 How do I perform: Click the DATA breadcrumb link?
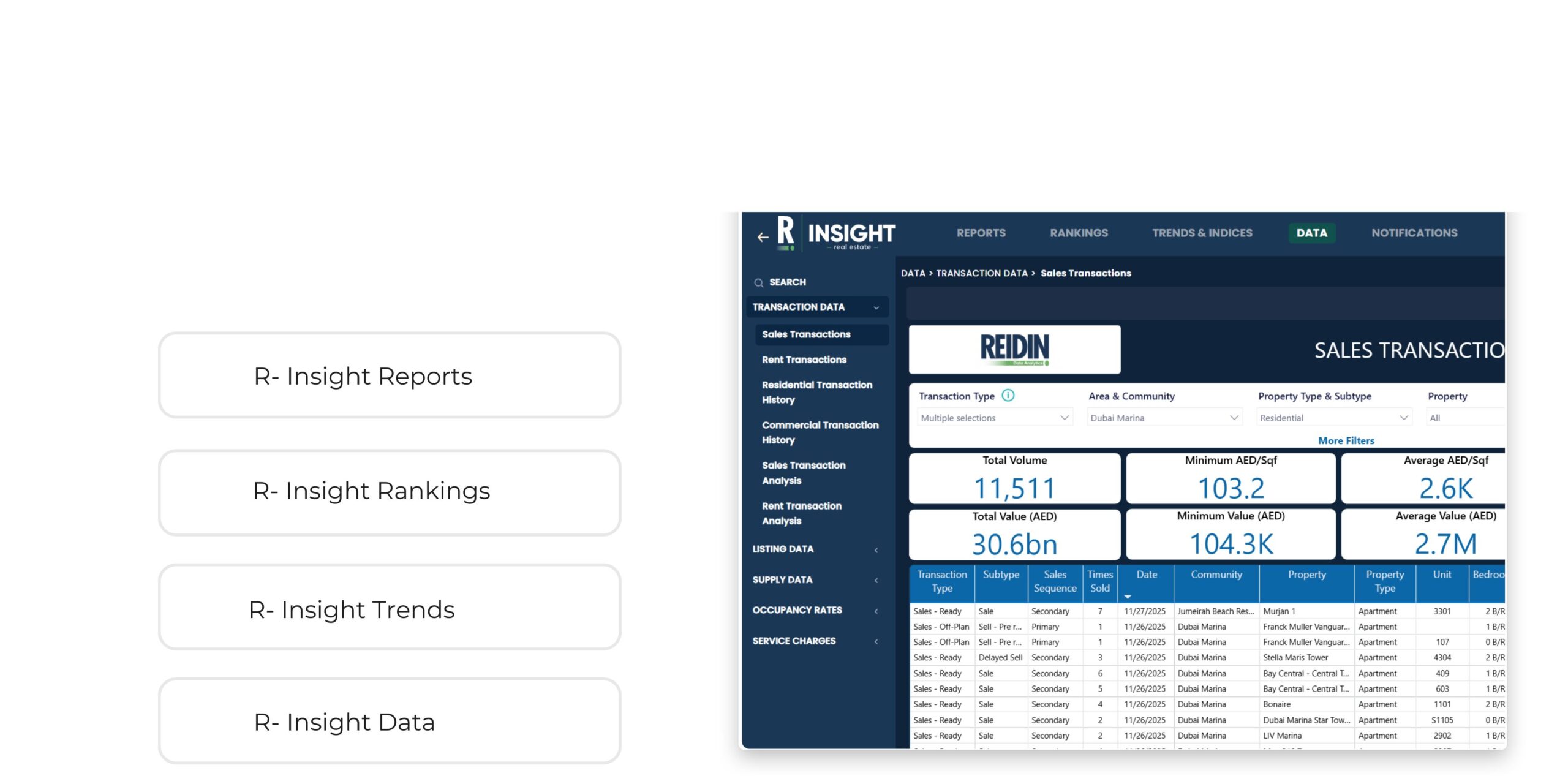(913, 273)
